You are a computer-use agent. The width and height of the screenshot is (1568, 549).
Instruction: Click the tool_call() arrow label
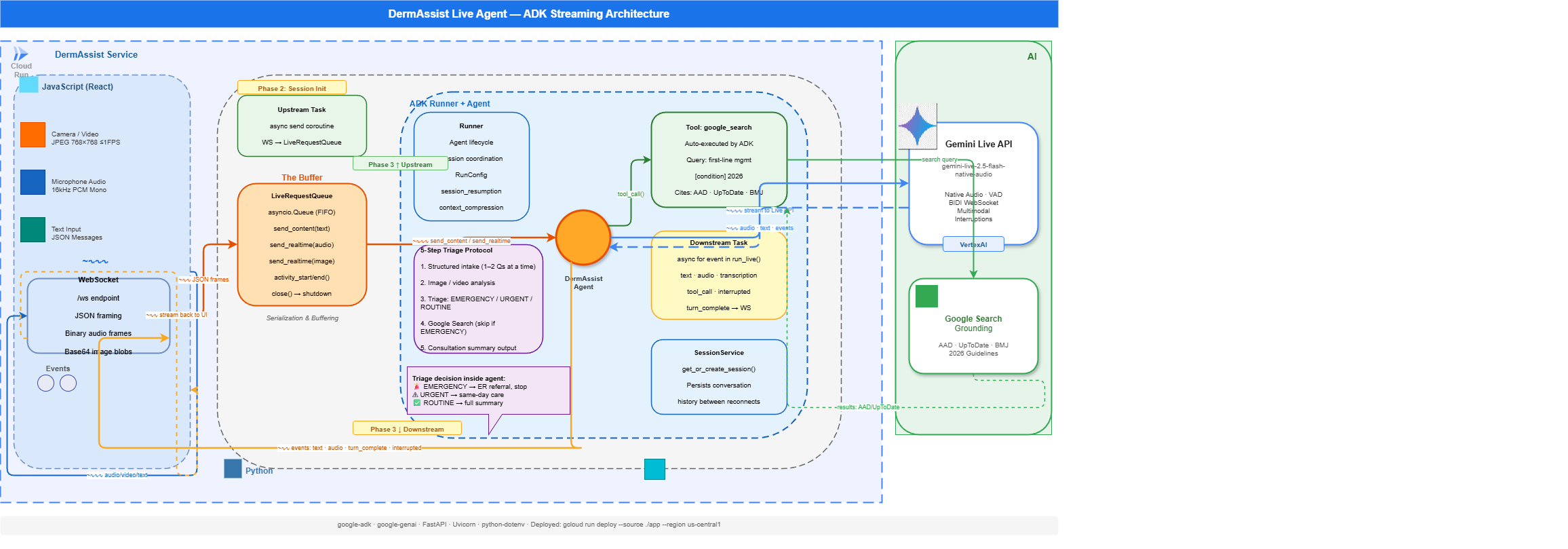pyautogui.click(x=631, y=194)
